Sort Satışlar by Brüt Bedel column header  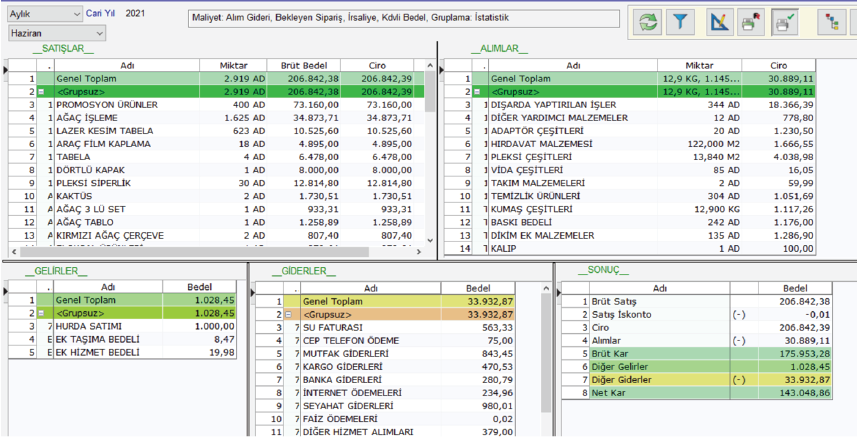pyautogui.click(x=305, y=65)
